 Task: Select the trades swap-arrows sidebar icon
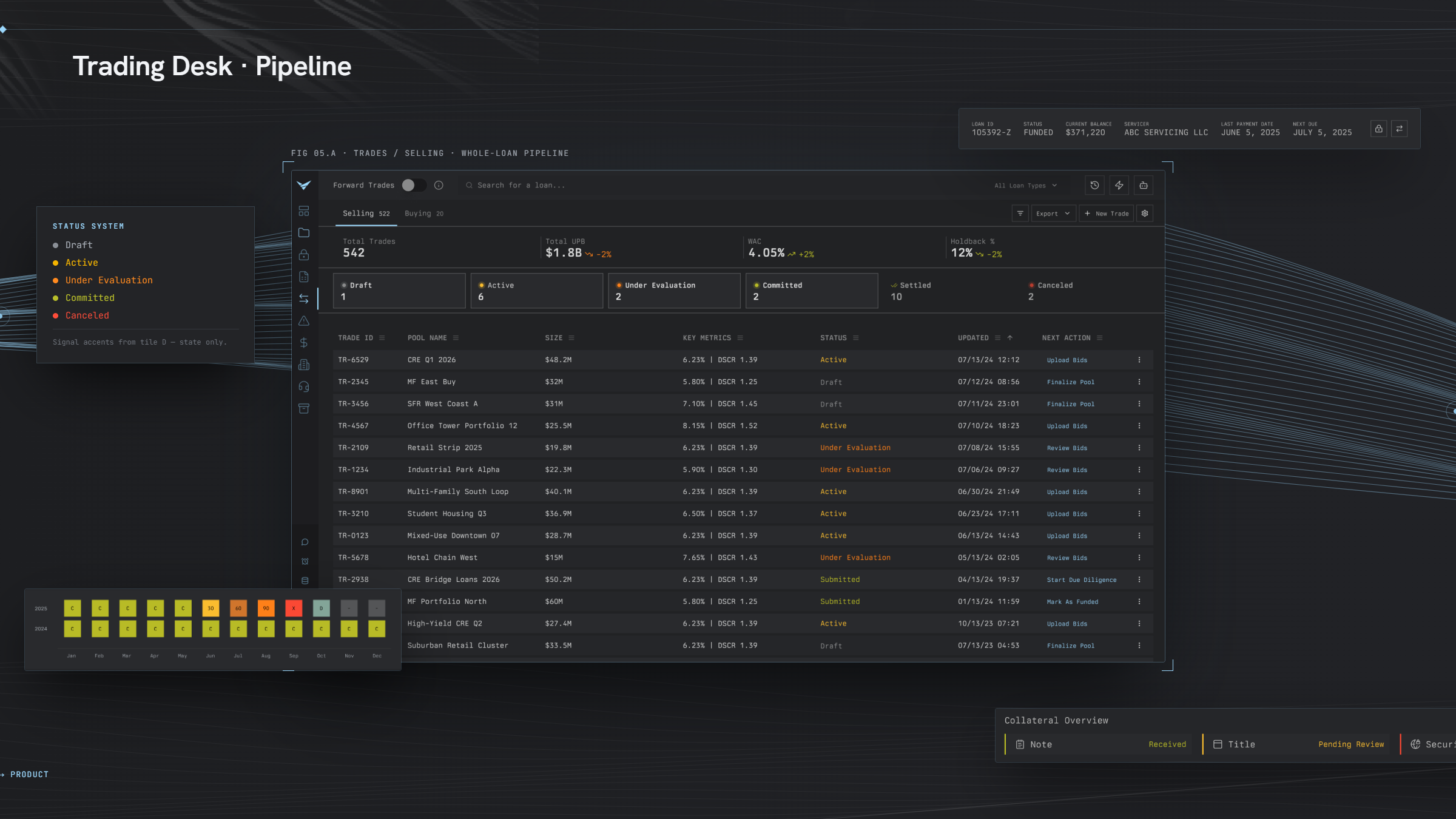(304, 298)
